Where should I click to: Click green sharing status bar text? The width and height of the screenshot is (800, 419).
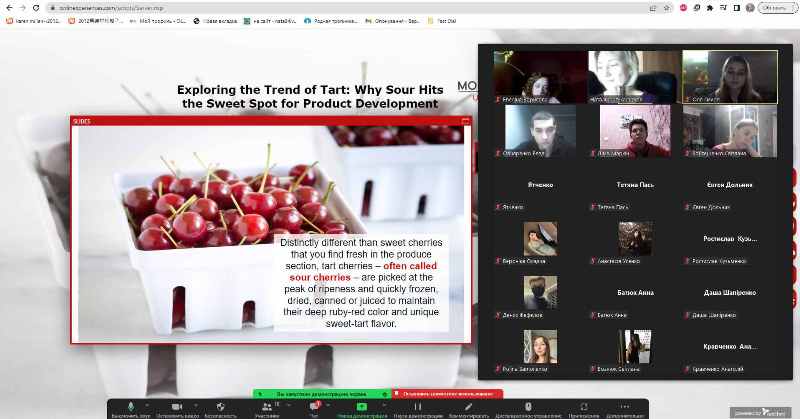(x=321, y=394)
